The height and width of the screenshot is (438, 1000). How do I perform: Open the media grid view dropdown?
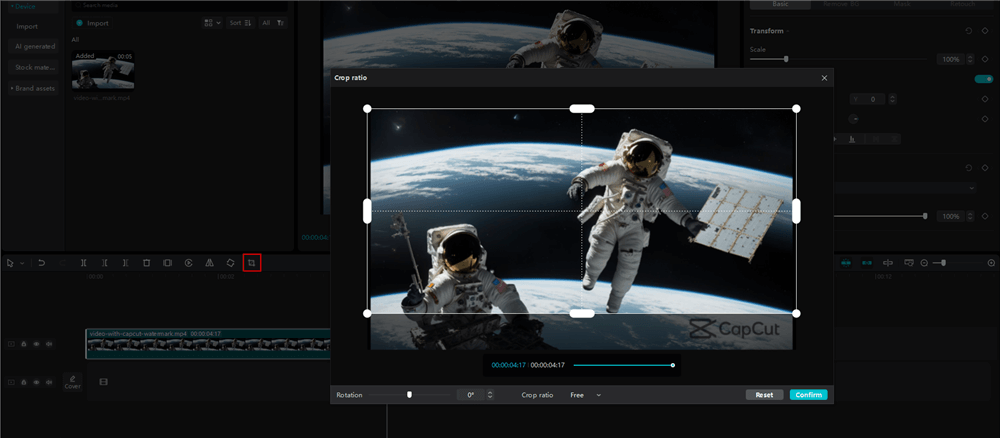click(x=212, y=23)
